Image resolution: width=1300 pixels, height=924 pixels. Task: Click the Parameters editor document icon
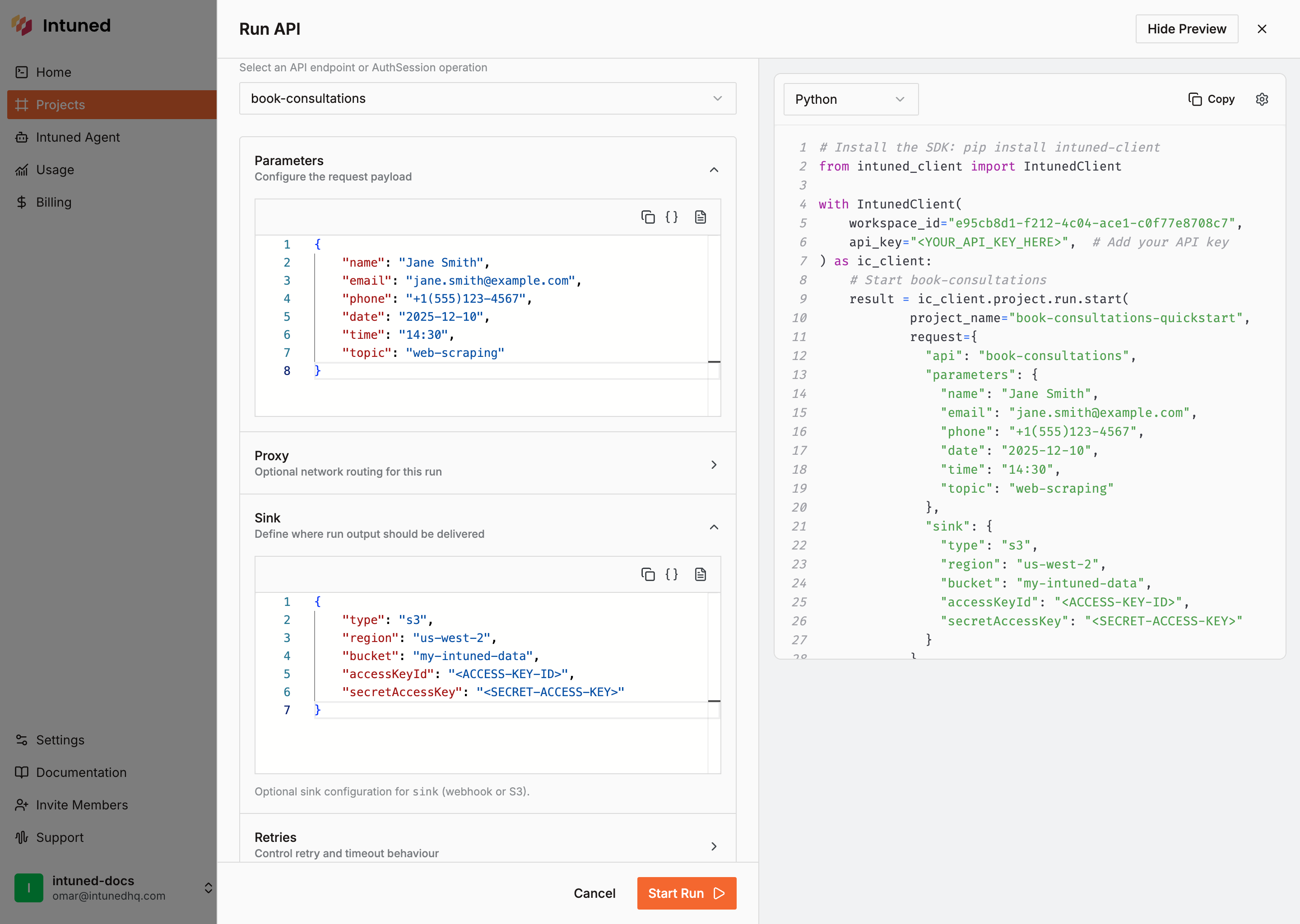click(x=700, y=217)
